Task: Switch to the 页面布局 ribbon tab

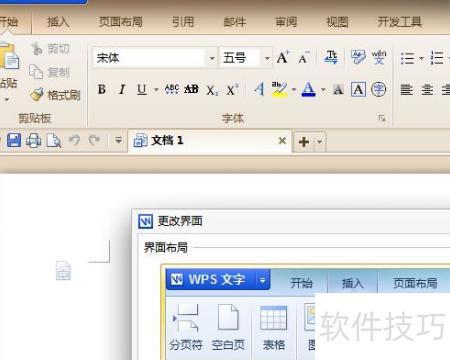Action: (x=121, y=22)
